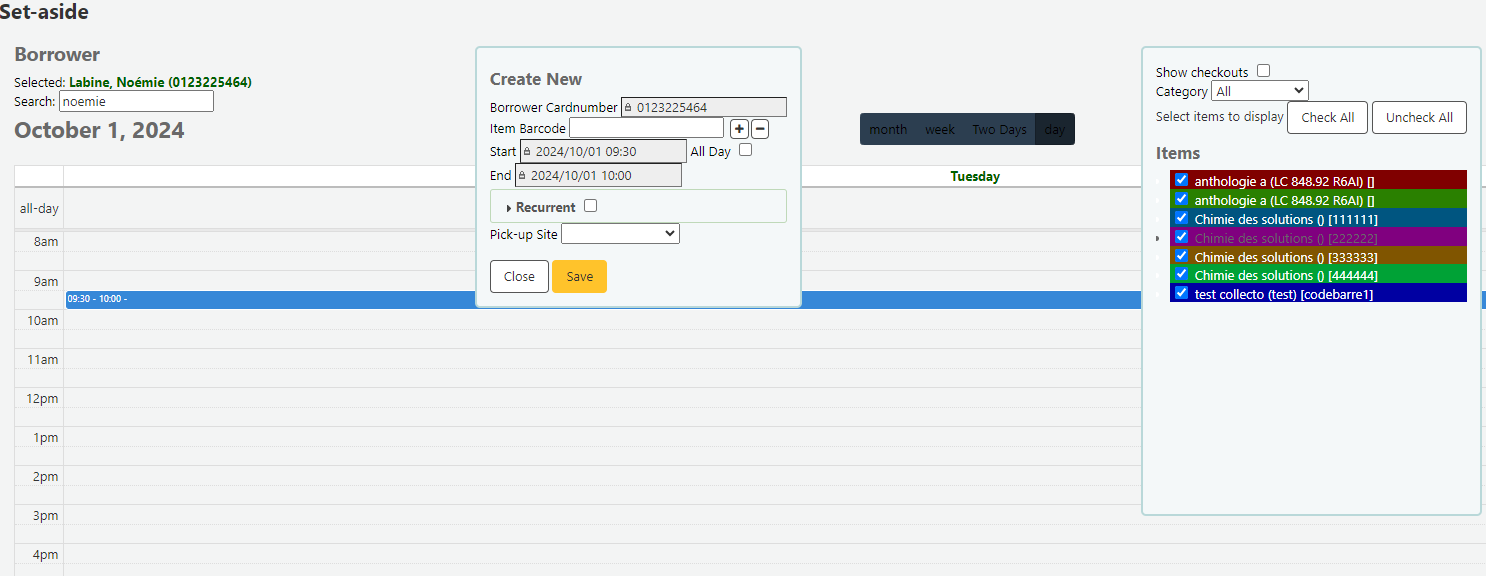Open the Pick-up Site dropdown
1486x576 pixels.
(x=620, y=233)
